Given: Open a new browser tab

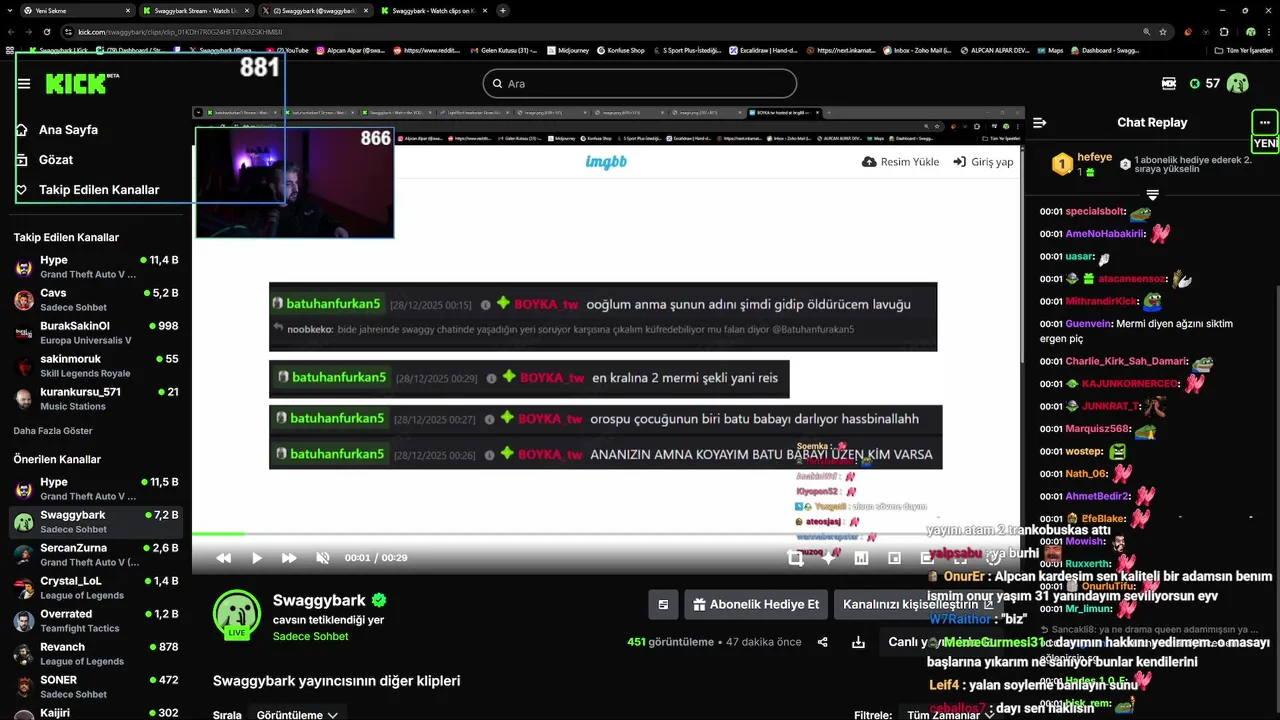Looking at the screenshot, I should pos(502,10).
